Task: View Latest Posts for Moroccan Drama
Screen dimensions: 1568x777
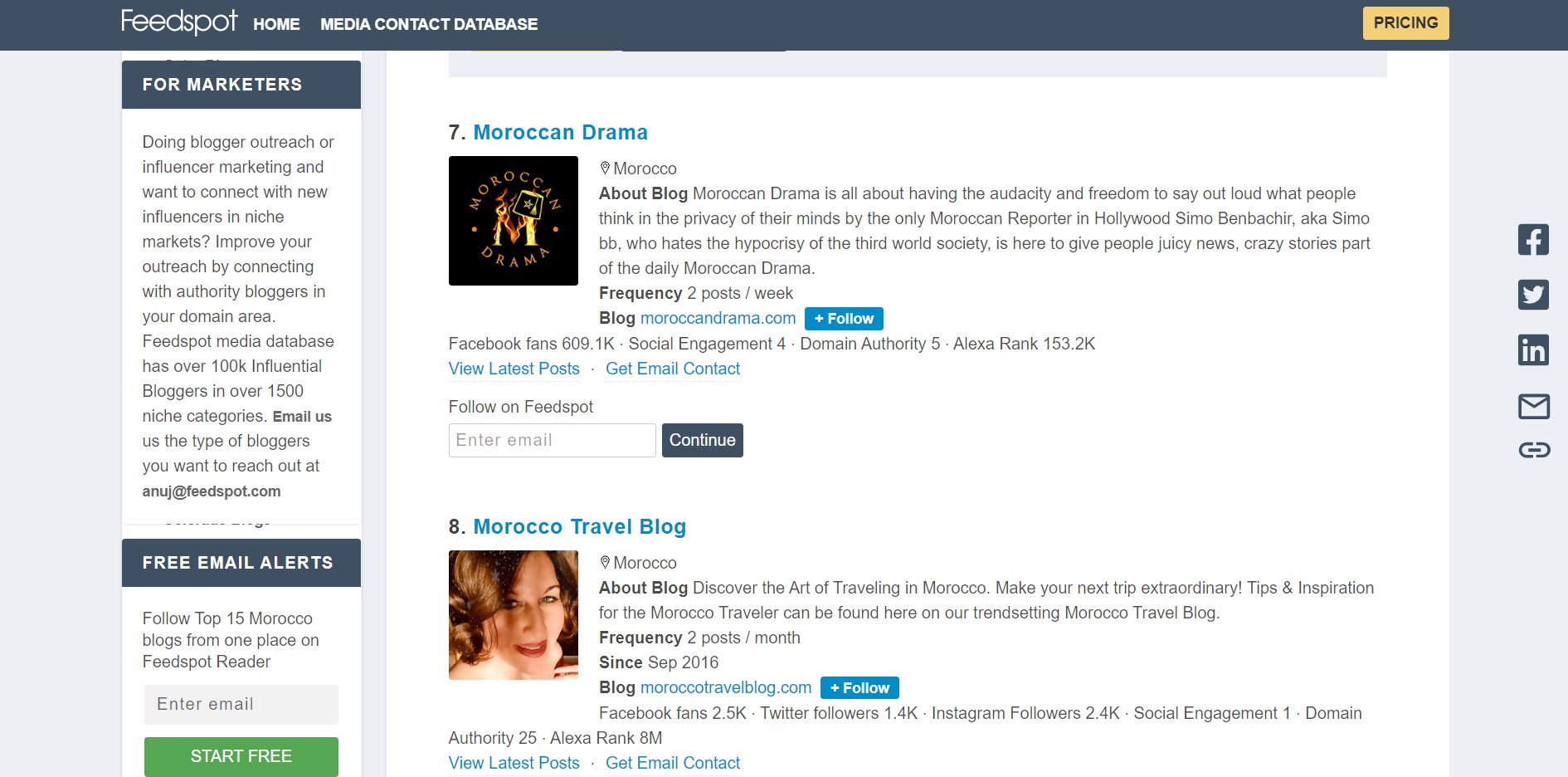Action: [x=514, y=369]
